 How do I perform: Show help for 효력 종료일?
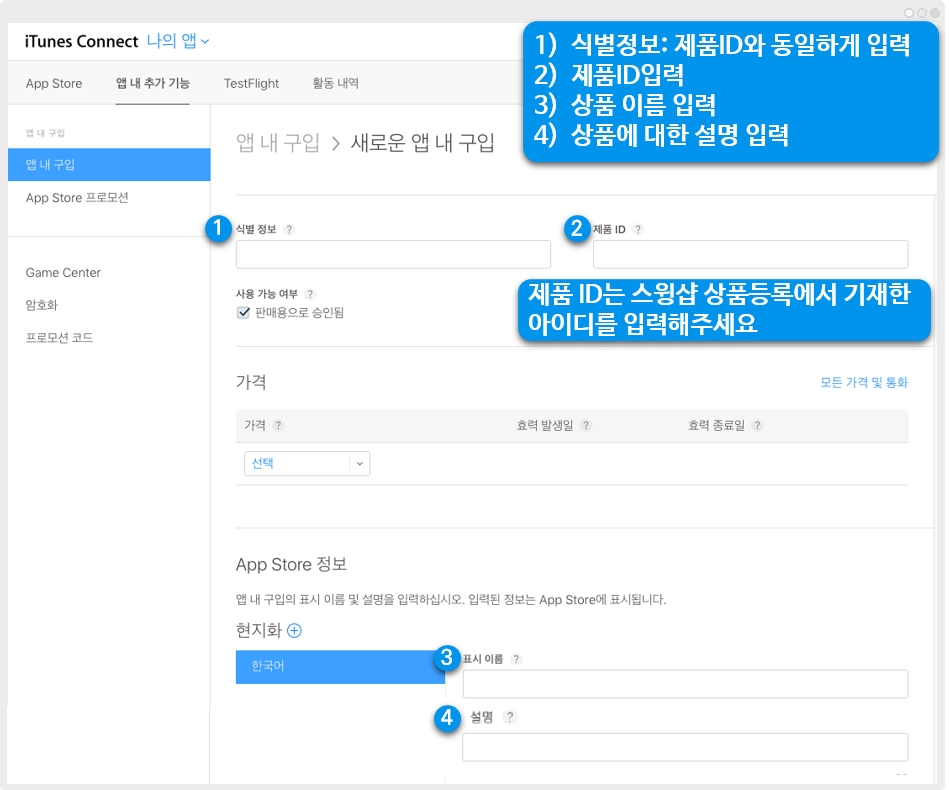point(757,426)
